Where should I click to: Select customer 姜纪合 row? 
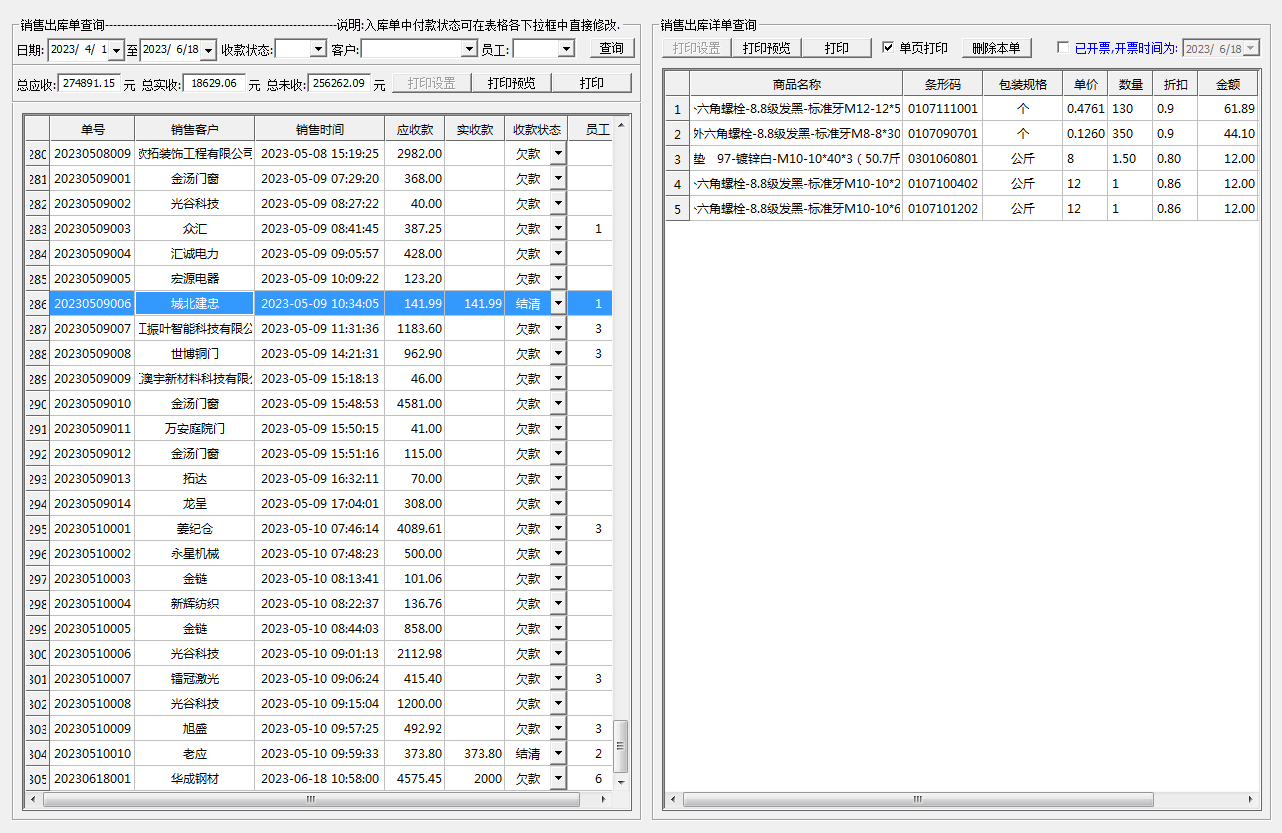(x=195, y=528)
